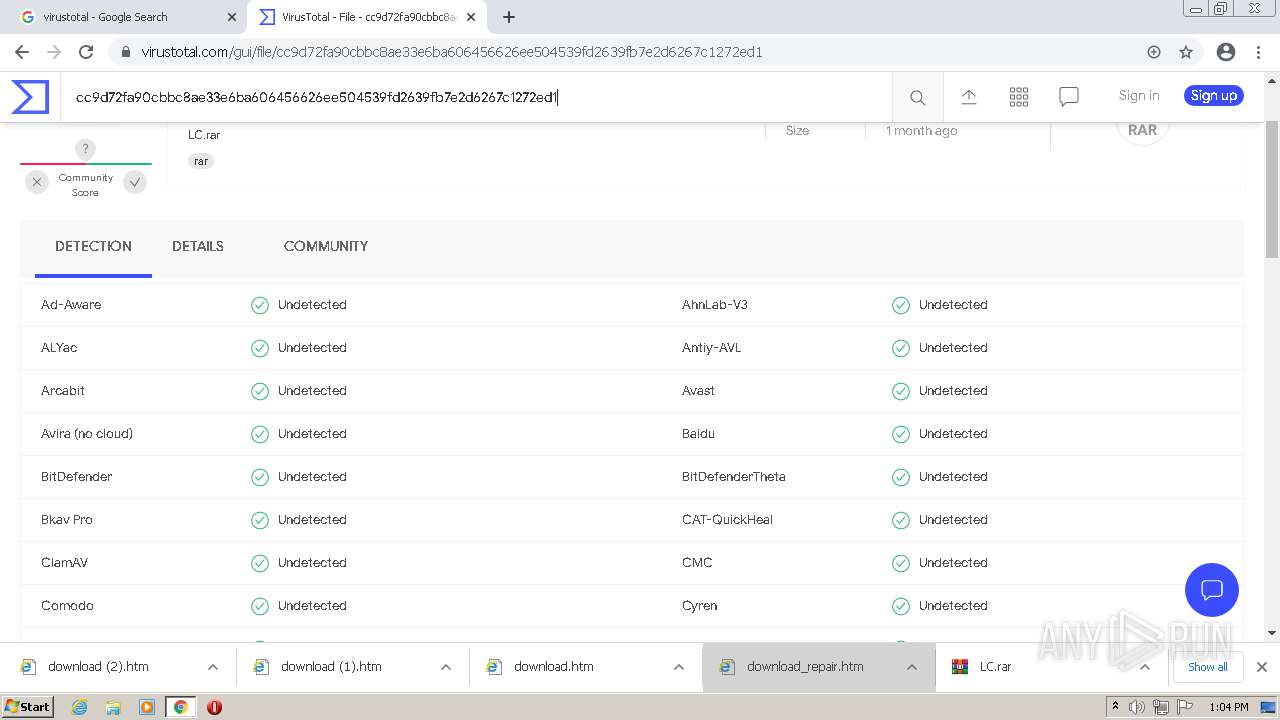Close the downloads bar
The image size is (1280, 720).
click(x=1262, y=667)
